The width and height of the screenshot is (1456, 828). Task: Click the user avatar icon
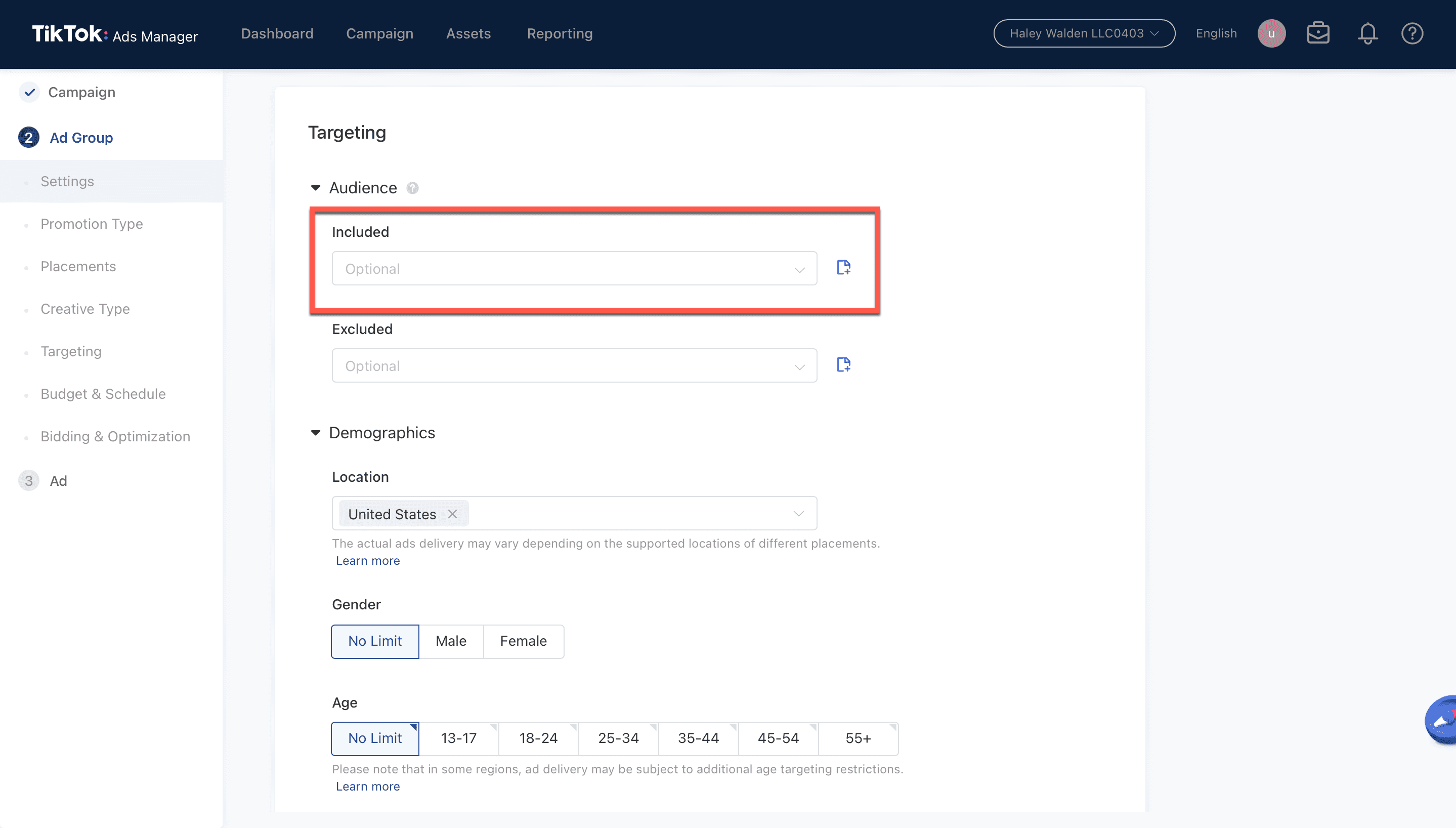point(1271,33)
